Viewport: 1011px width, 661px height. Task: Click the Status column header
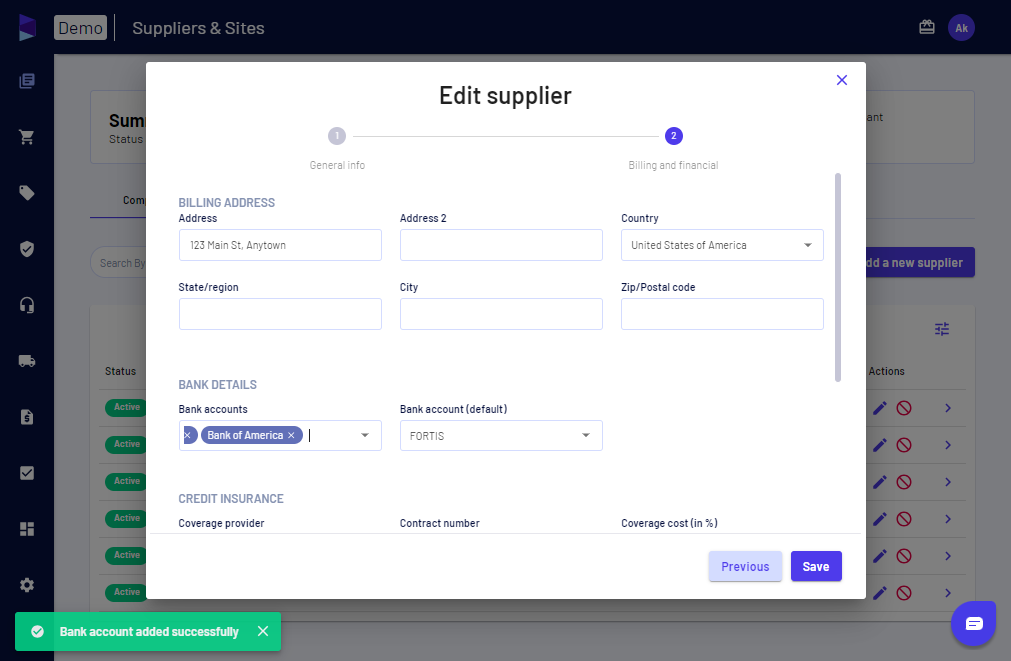[121, 371]
